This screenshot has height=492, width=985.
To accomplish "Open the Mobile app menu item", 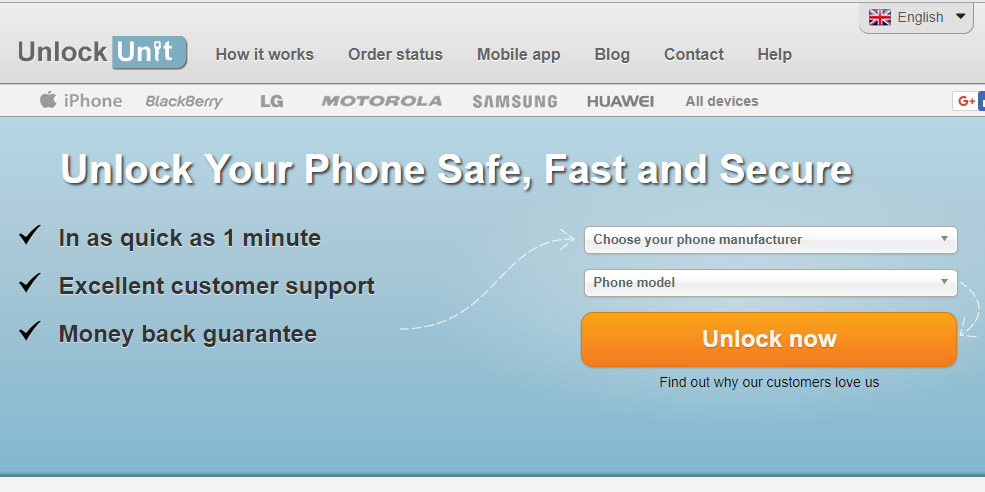I will [x=518, y=55].
